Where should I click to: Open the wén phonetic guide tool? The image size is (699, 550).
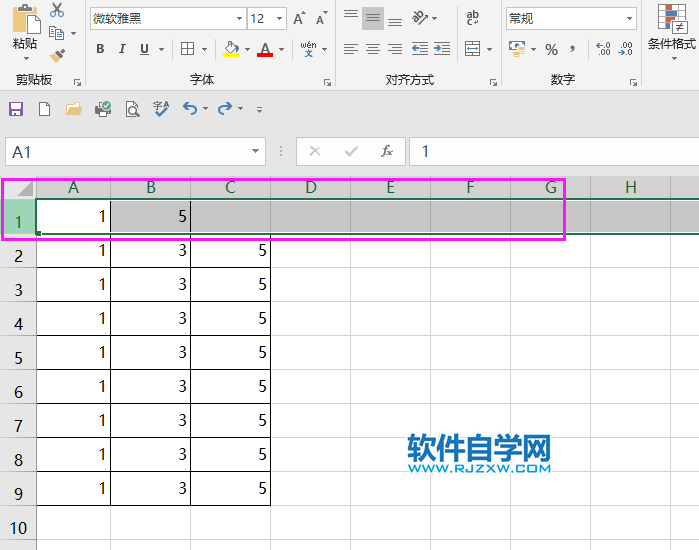click(308, 49)
